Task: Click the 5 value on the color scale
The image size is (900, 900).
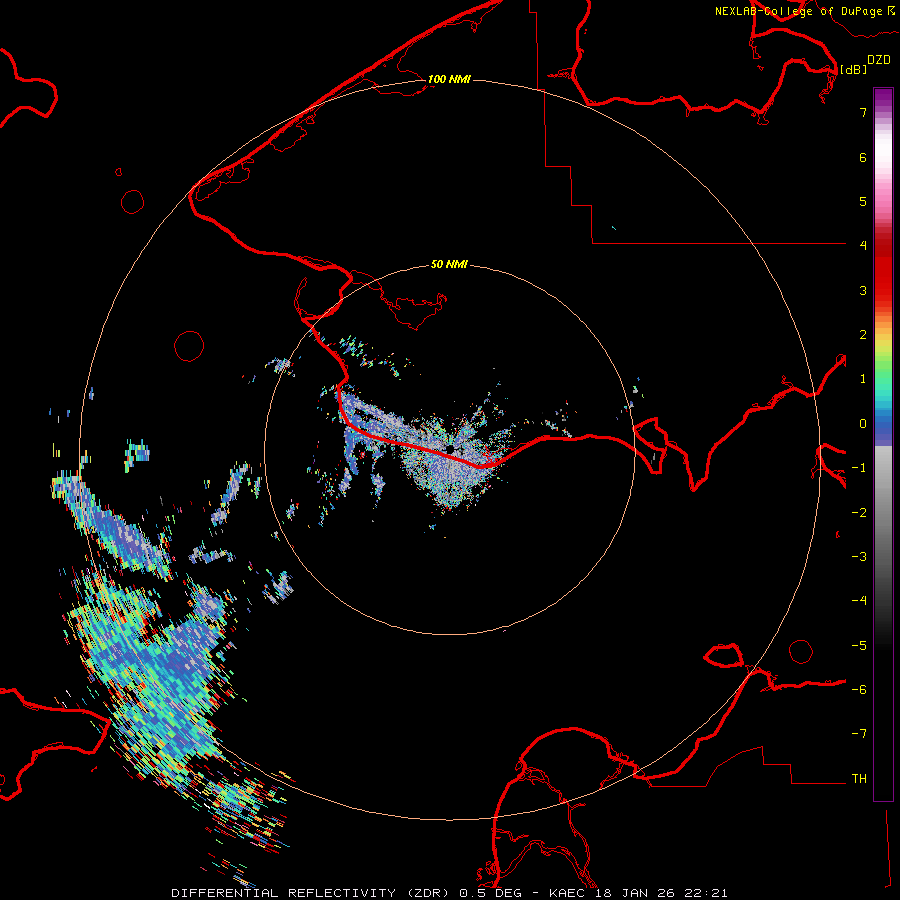Action: 863,201
